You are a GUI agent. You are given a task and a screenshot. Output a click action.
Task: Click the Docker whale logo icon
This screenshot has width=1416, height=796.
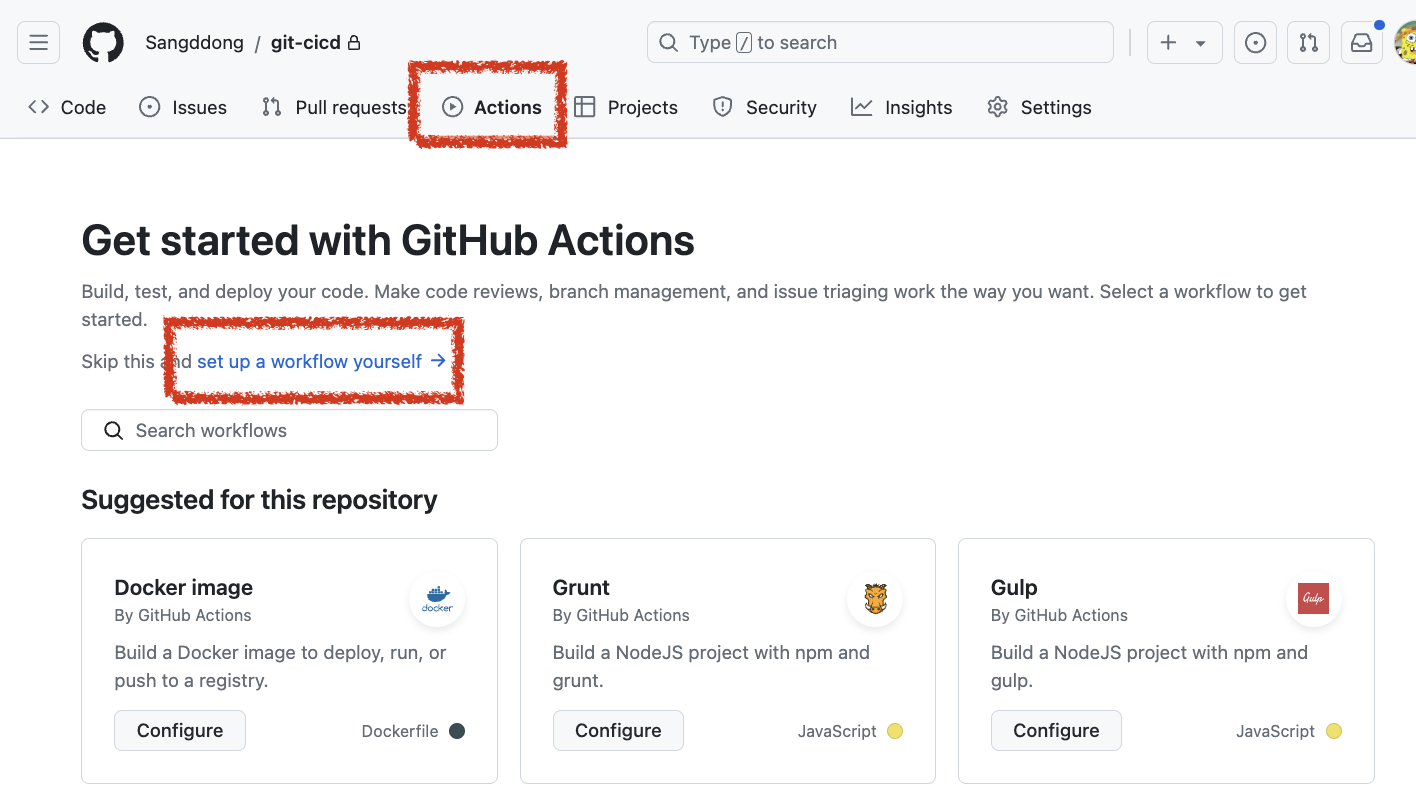coord(437,599)
